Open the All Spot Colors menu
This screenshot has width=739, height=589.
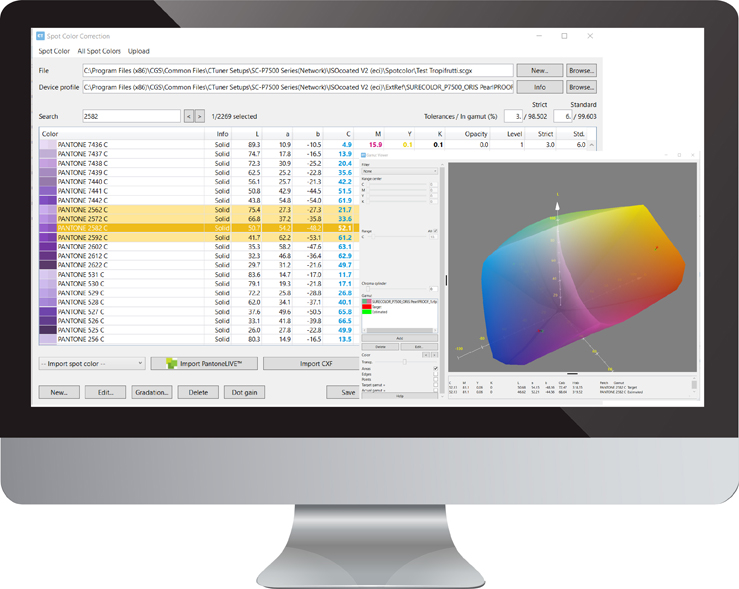click(x=98, y=51)
